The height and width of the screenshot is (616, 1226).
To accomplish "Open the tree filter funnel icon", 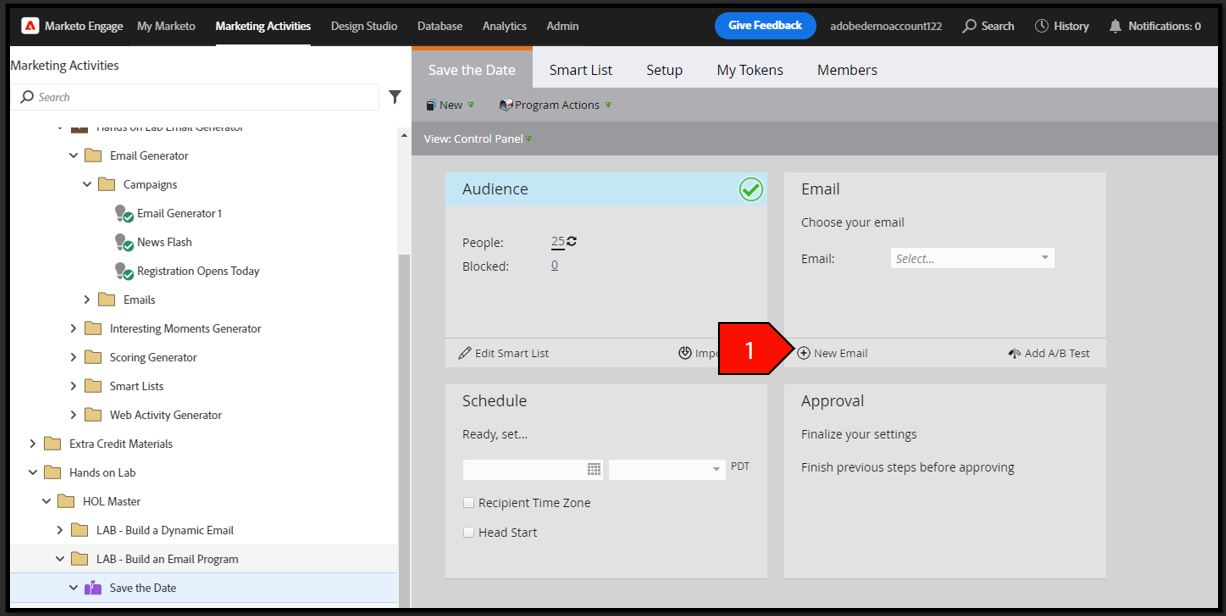I will point(395,97).
